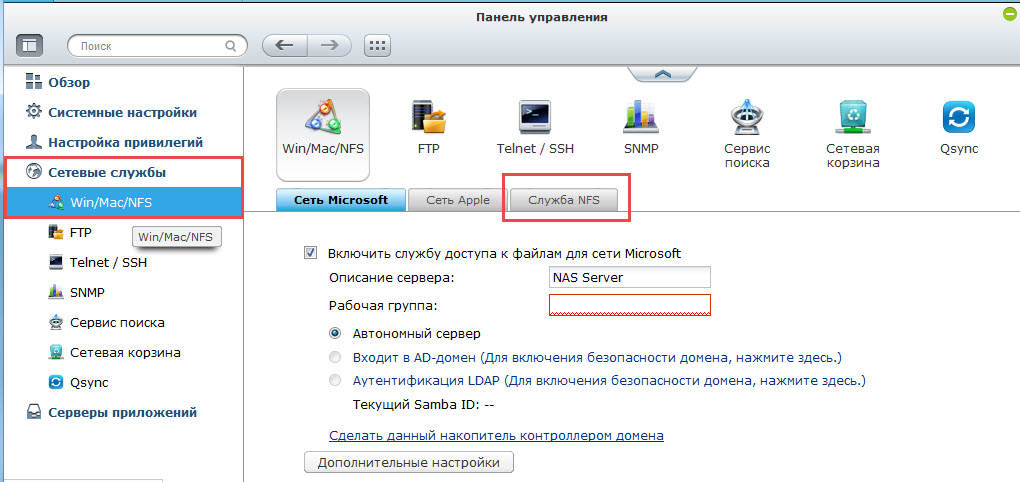Open Сделать данный накопитель контроллером домена link

496,435
